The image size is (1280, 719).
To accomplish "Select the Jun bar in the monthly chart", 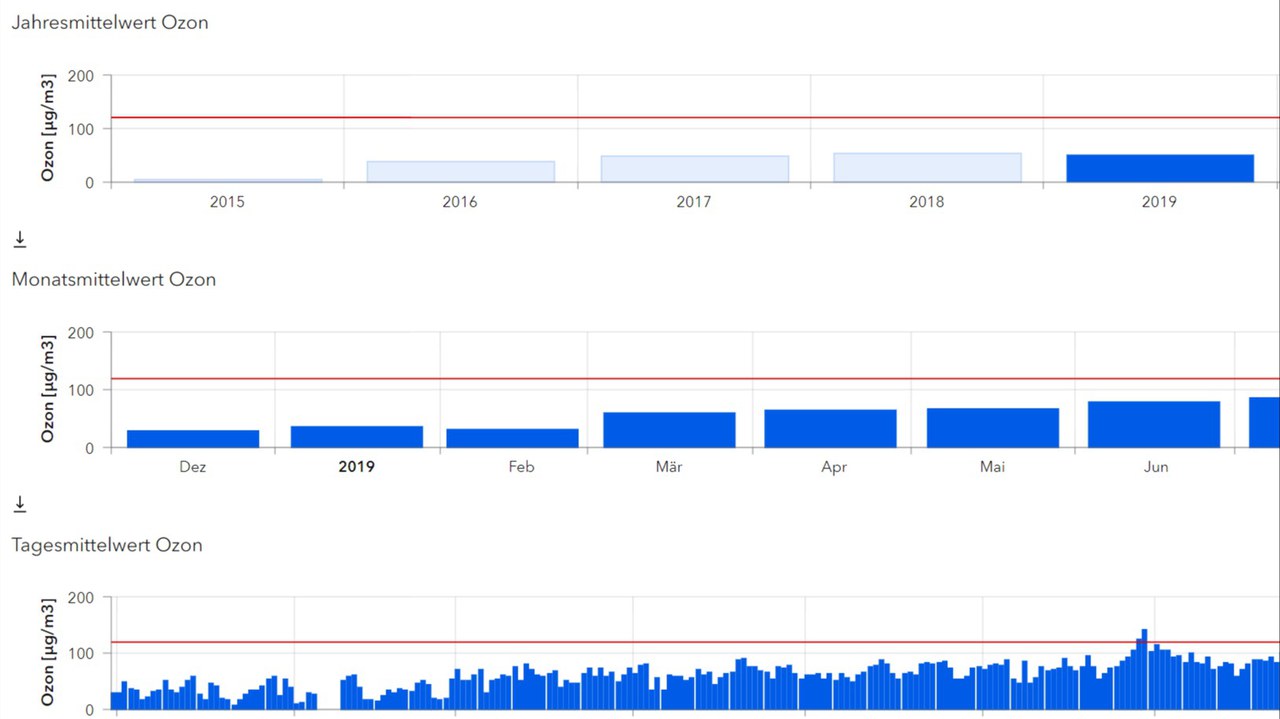I will coord(1154,424).
